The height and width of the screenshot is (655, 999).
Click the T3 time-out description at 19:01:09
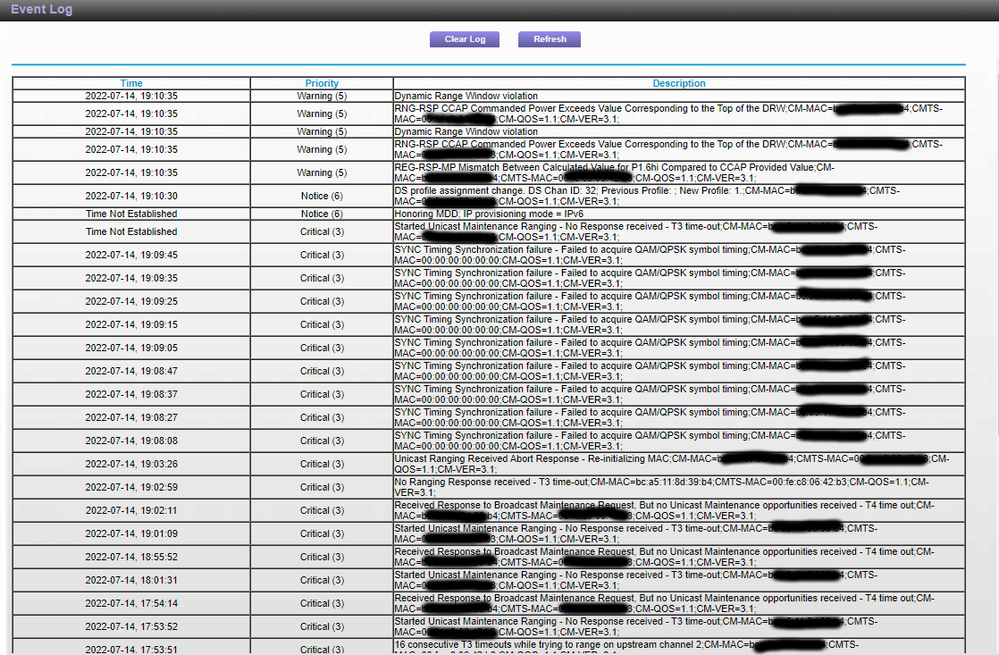[x=636, y=534]
